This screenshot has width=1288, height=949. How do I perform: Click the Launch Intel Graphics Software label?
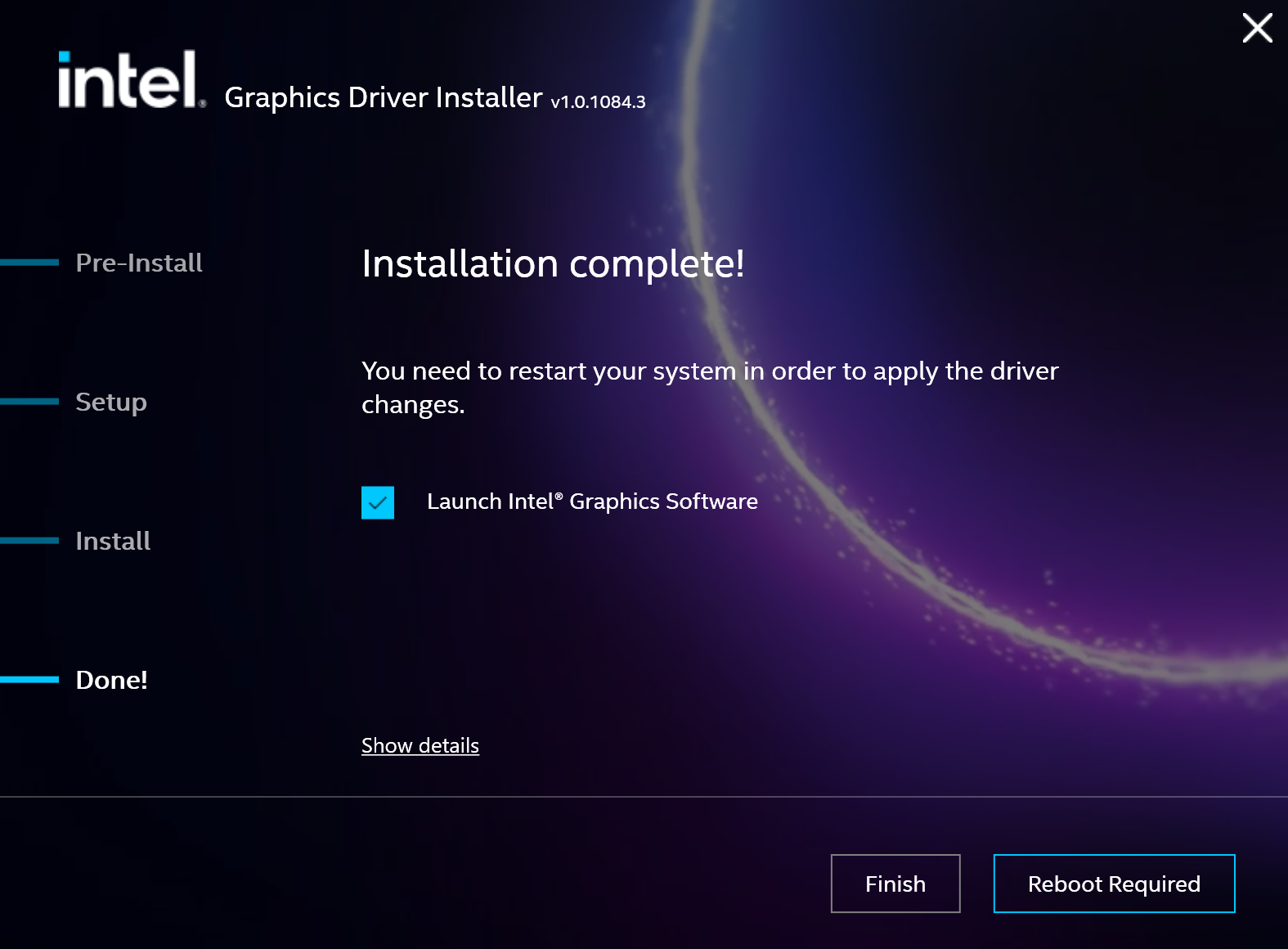[592, 501]
